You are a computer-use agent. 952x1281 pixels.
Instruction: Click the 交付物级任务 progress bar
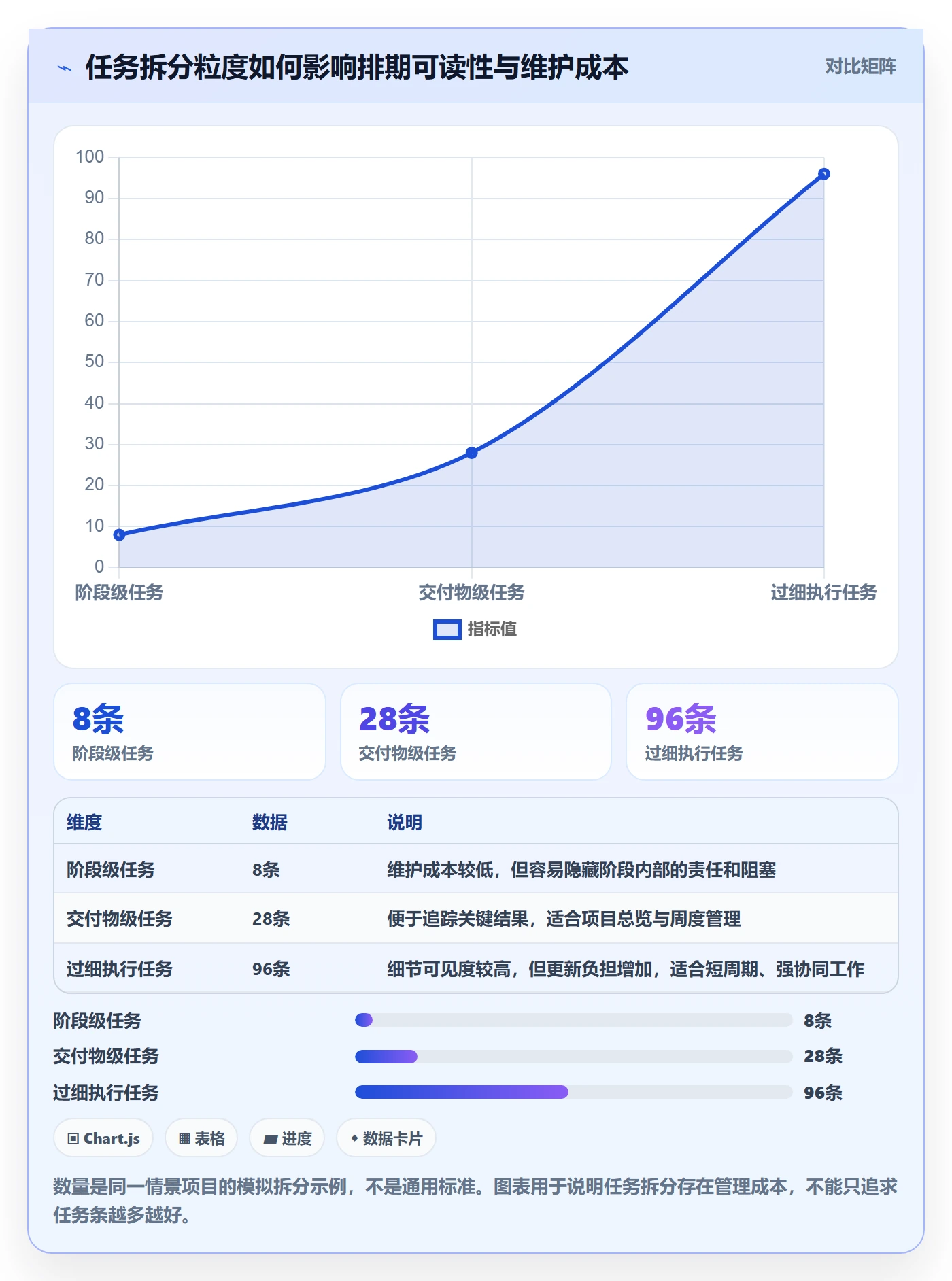point(573,1057)
